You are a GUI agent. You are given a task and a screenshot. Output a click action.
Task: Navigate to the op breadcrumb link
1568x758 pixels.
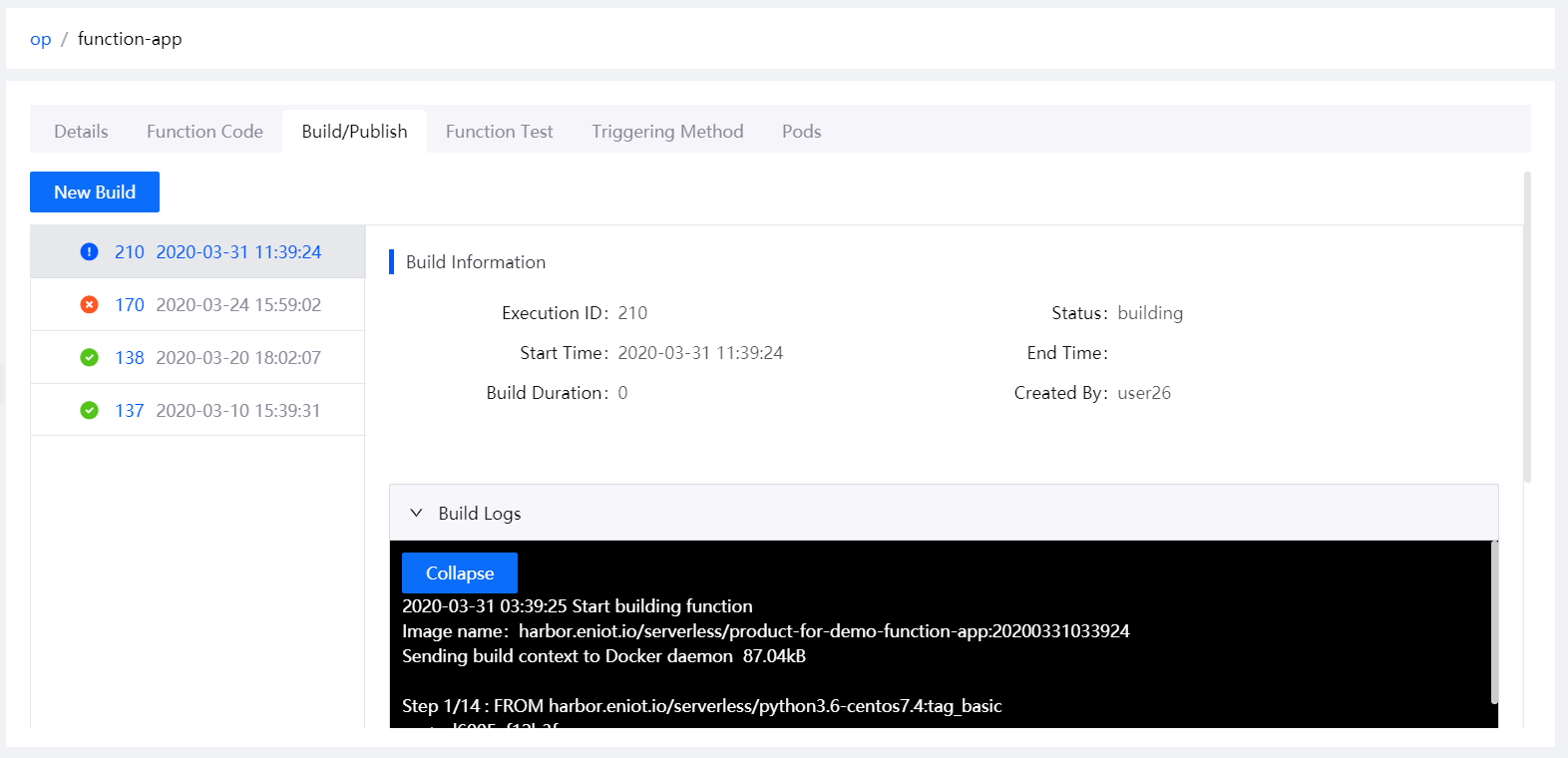point(41,39)
